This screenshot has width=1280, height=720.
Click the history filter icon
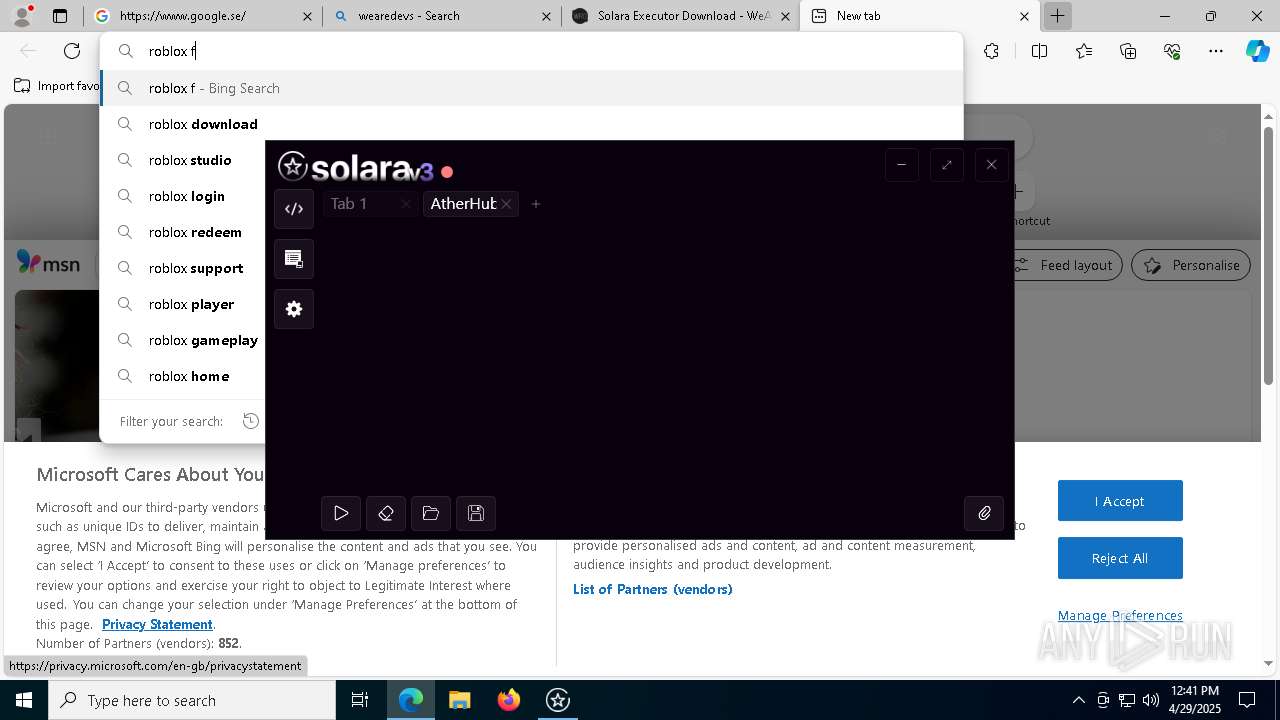click(x=251, y=421)
